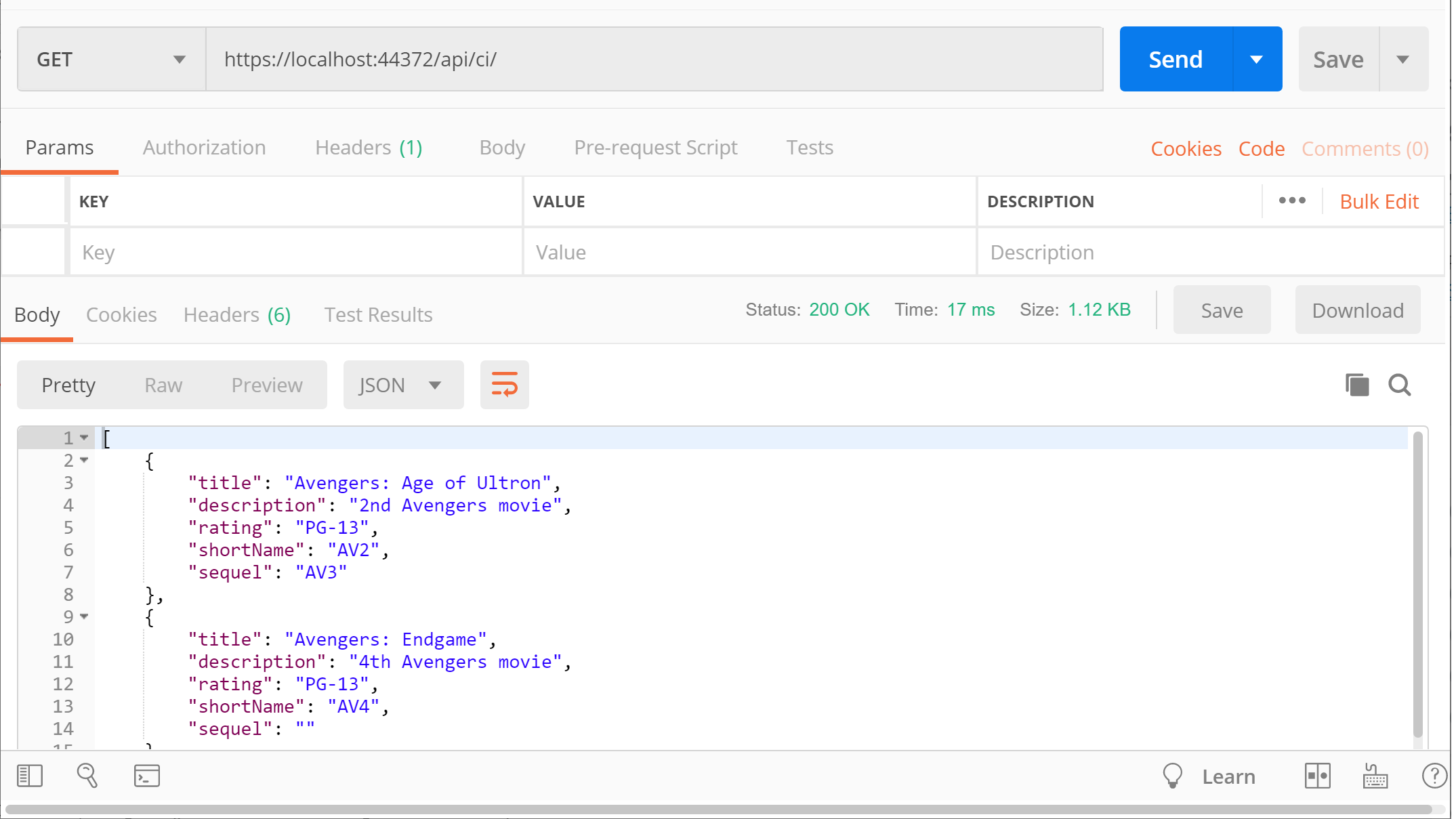Toggle the params checkbox row
1456x819 pixels.
36,251
